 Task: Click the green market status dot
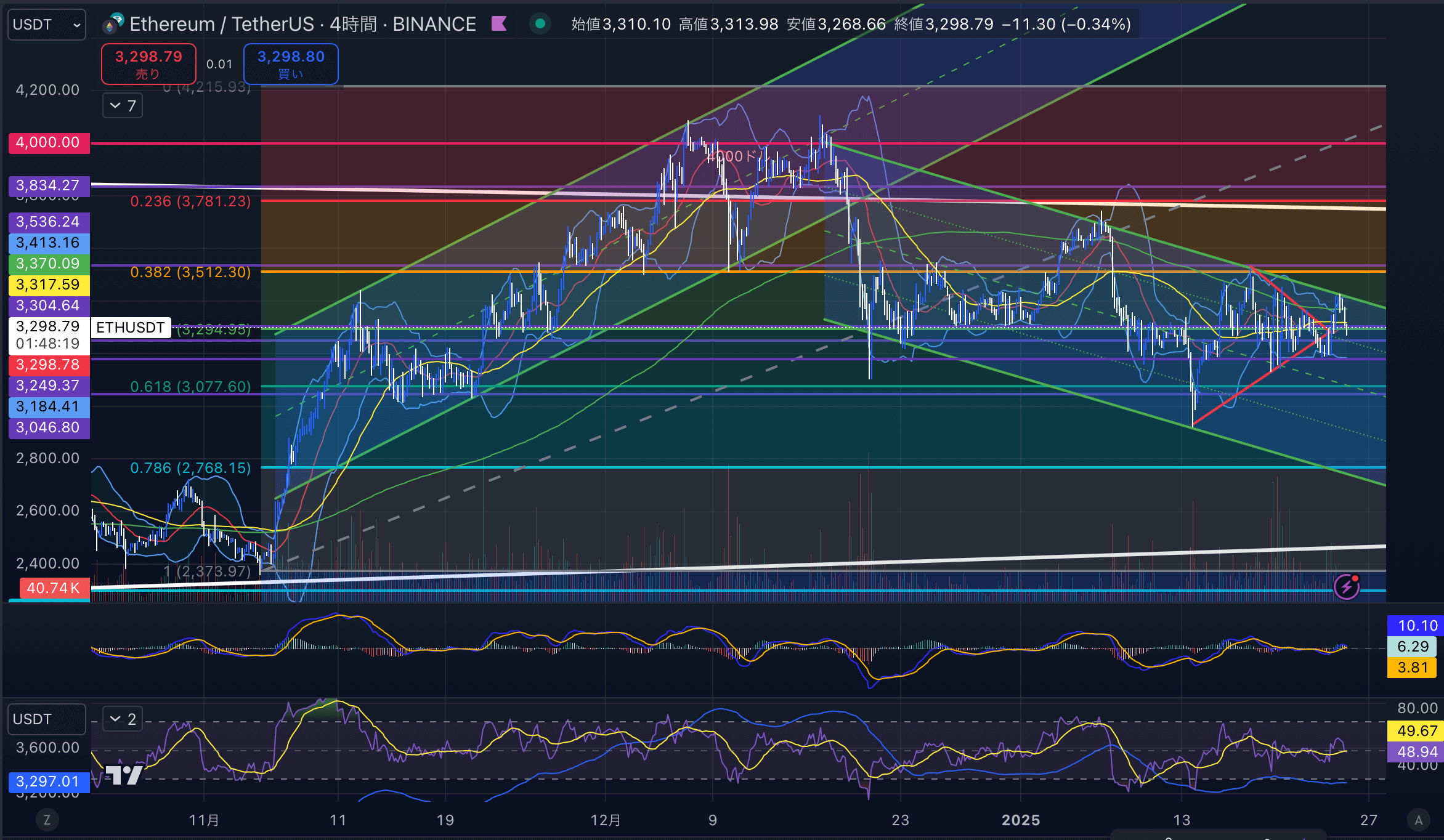click(x=540, y=24)
